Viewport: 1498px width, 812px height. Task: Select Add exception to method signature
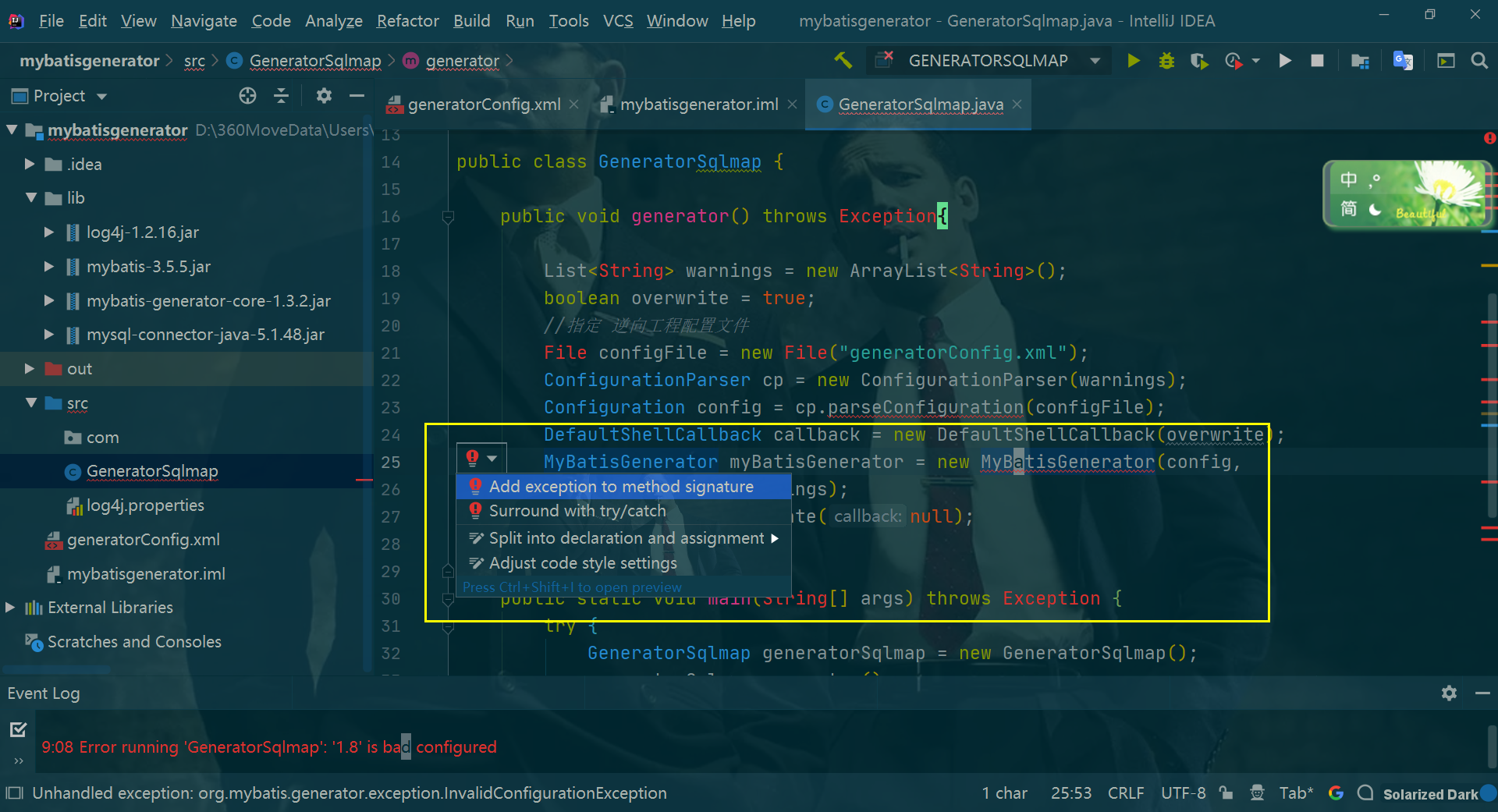[x=623, y=487]
